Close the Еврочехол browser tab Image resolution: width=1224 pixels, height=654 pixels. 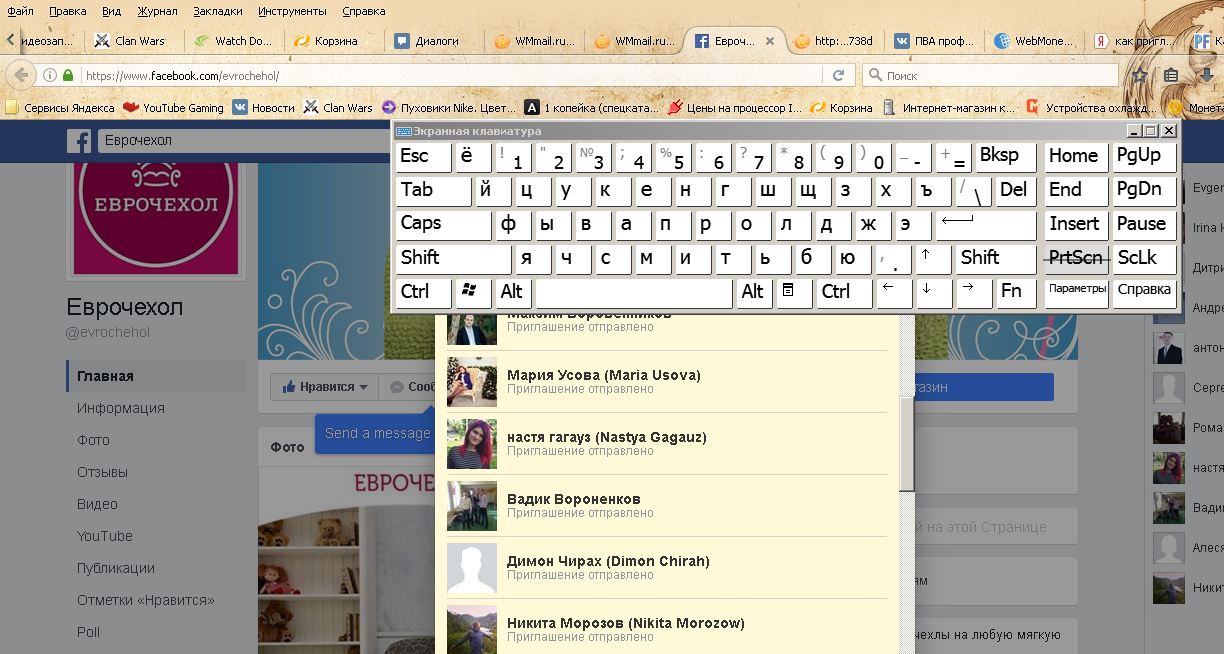pos(769,41)
